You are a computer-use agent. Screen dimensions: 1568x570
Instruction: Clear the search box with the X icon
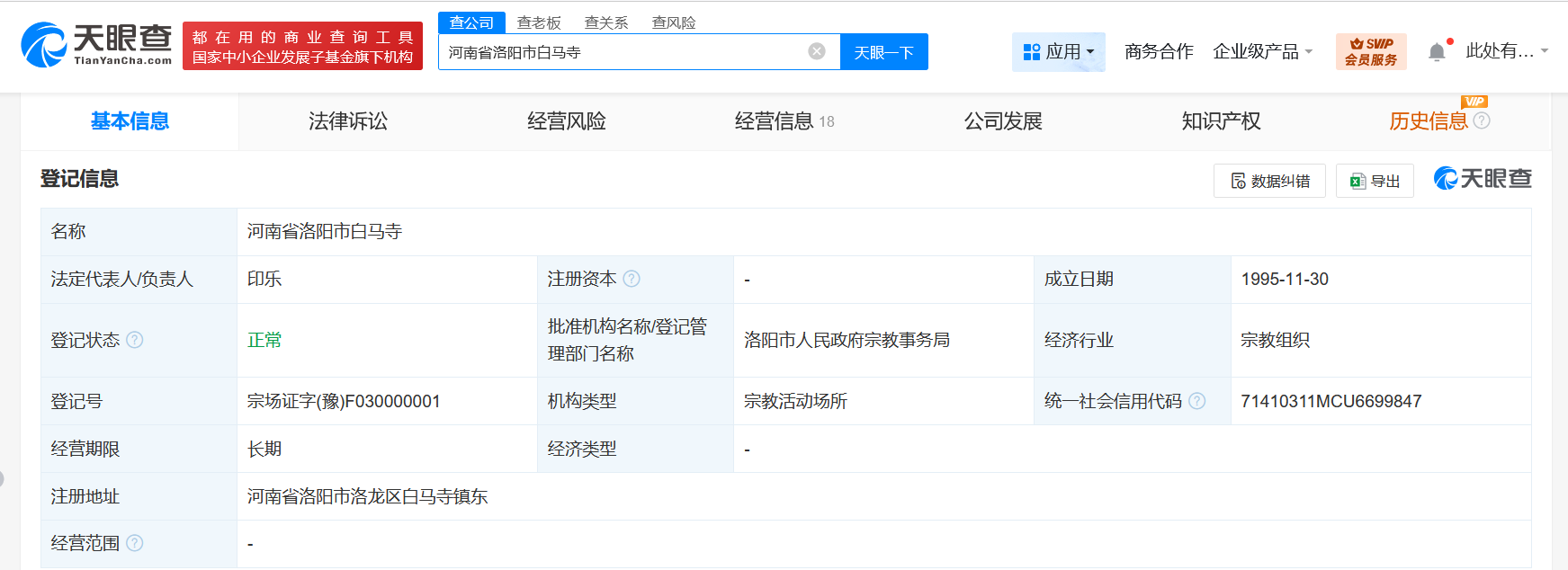pos(817,51)
